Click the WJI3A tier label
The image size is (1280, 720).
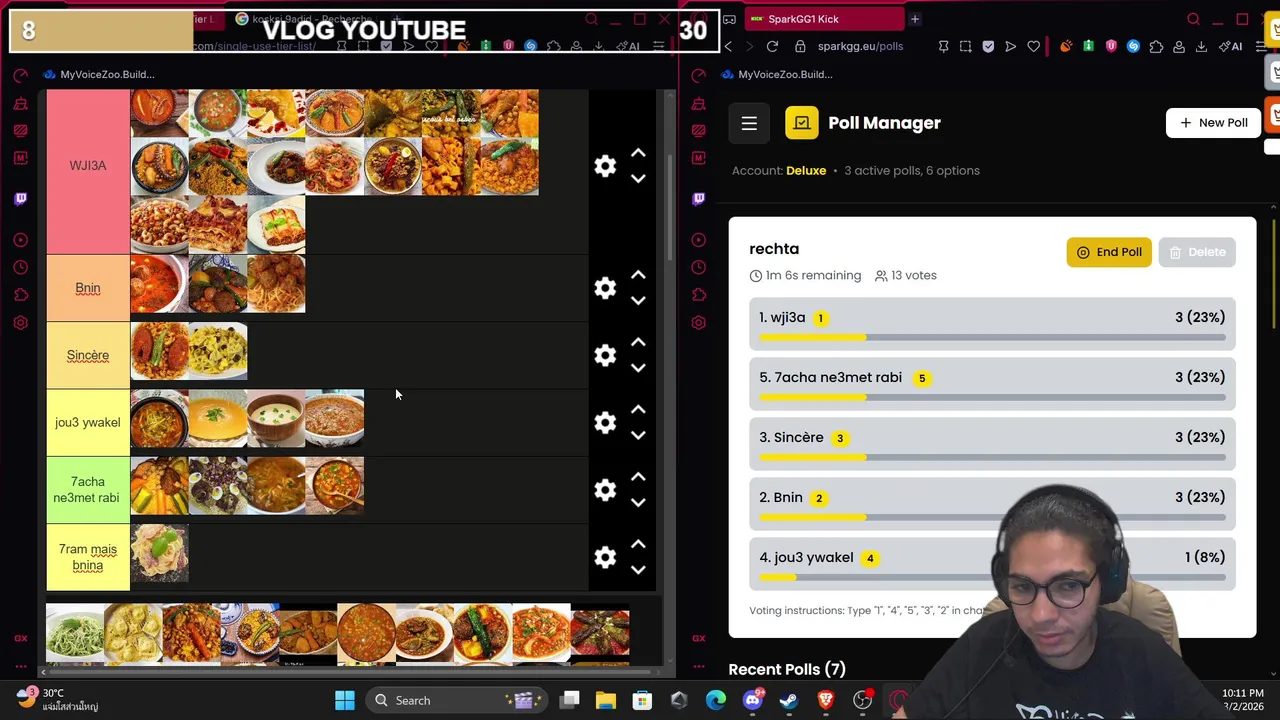click(x=88, y=166)
